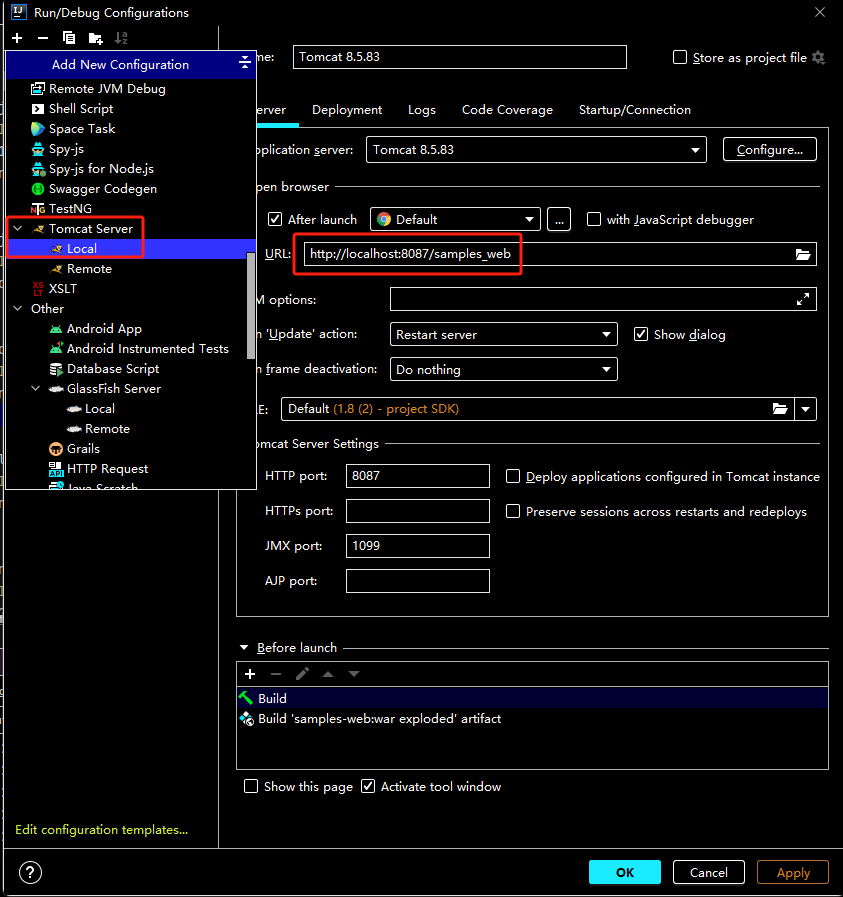Click the move up arrow in Before launch
This screenshot has width=843, height=897.
tap(328, 674)
